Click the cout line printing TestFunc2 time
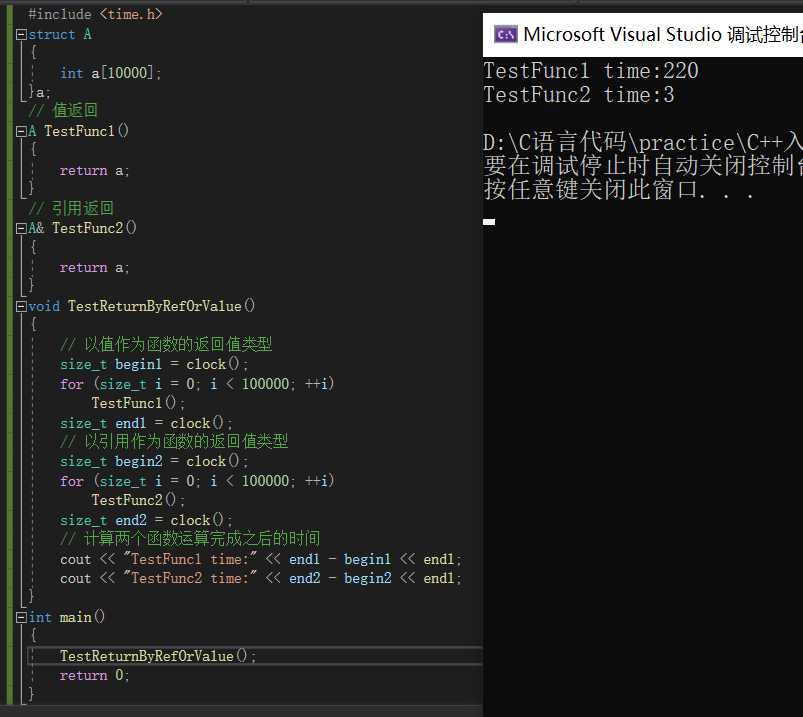The height and width of the screenshot is (717, 803). click(261, 578)
